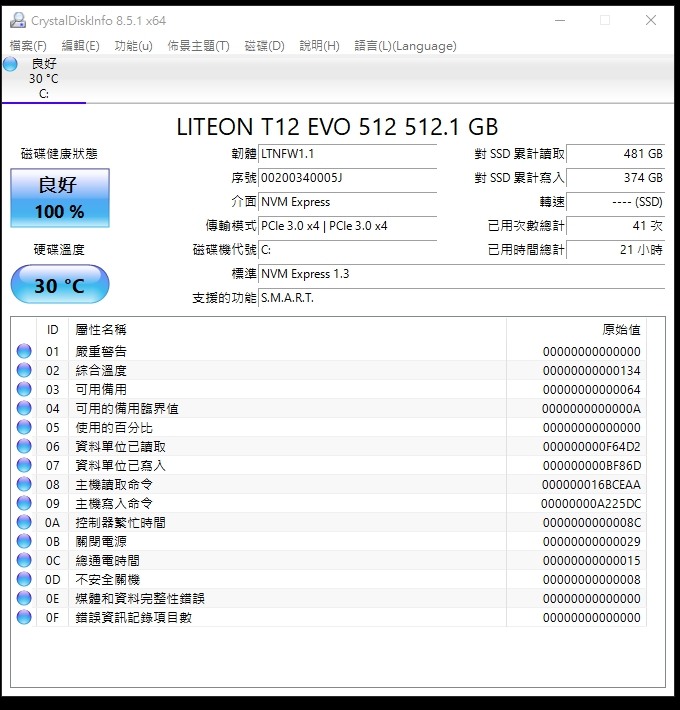
Task: Select the raw value 00000000000064
Action: pos(591,390)
